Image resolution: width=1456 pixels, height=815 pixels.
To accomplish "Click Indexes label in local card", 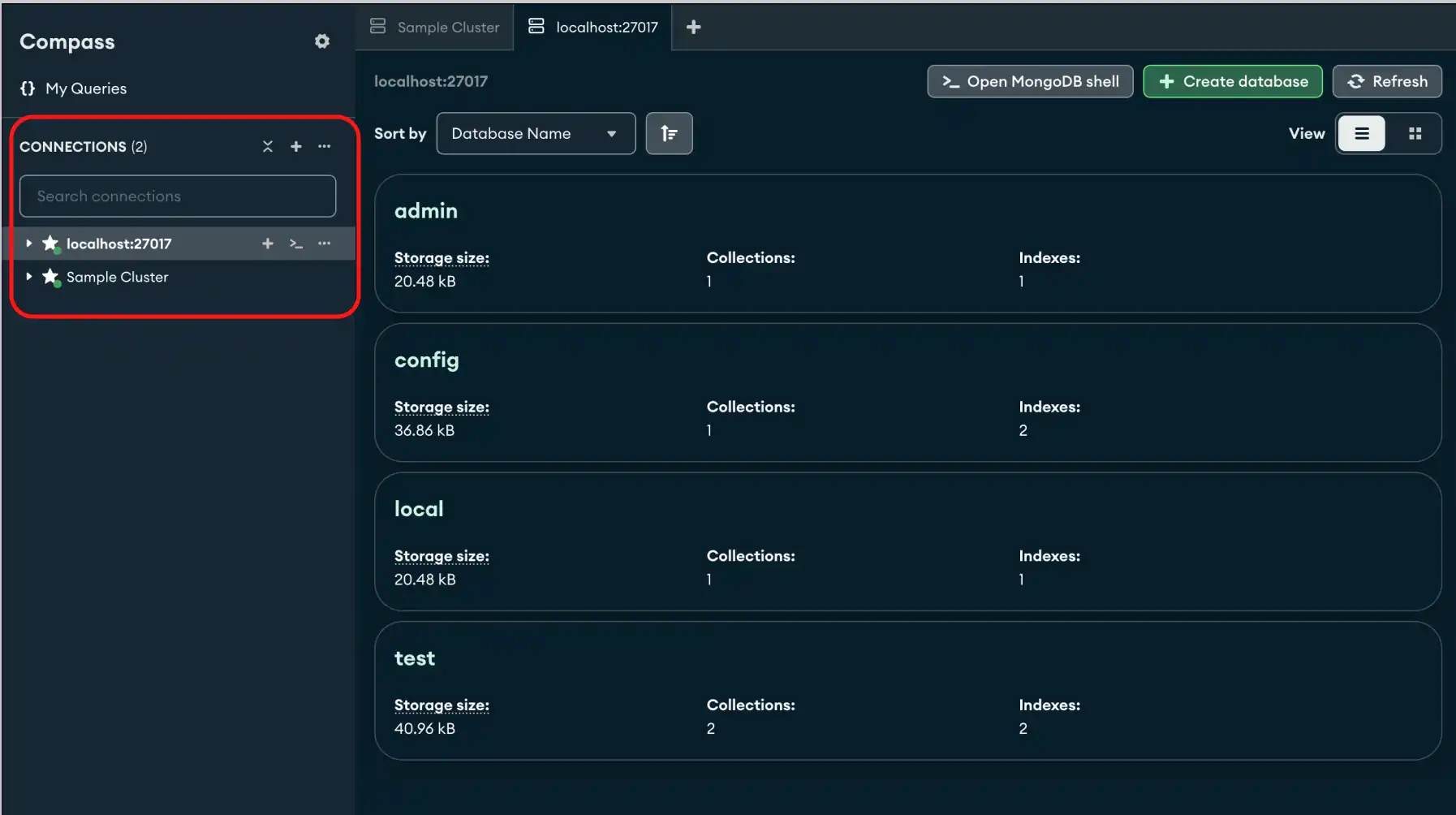I will 1049,556.
